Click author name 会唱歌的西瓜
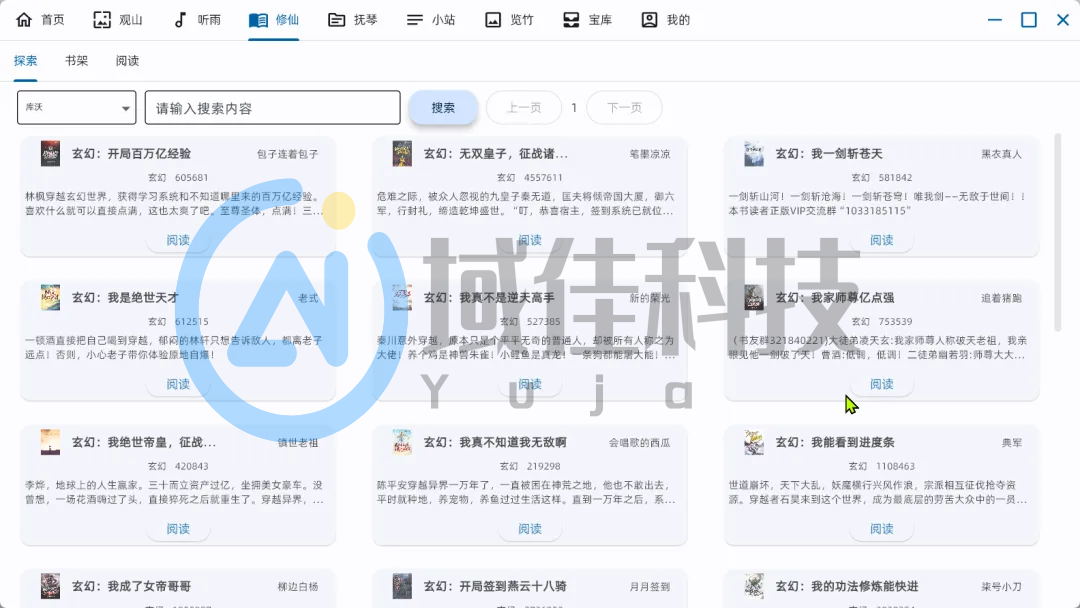1080x608 pixels. coord(639,443)
